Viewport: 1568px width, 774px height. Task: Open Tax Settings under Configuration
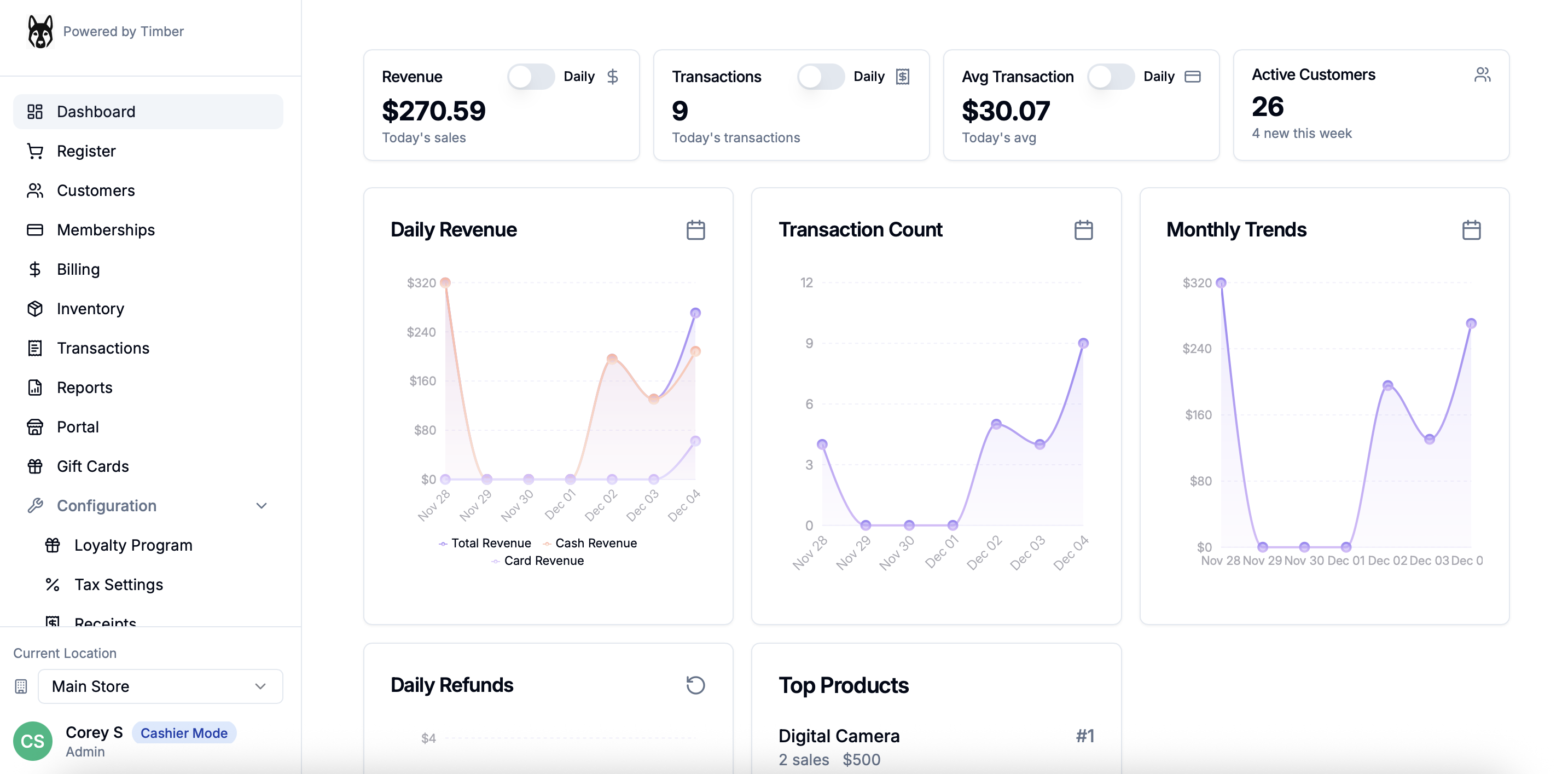pos(119,584)
